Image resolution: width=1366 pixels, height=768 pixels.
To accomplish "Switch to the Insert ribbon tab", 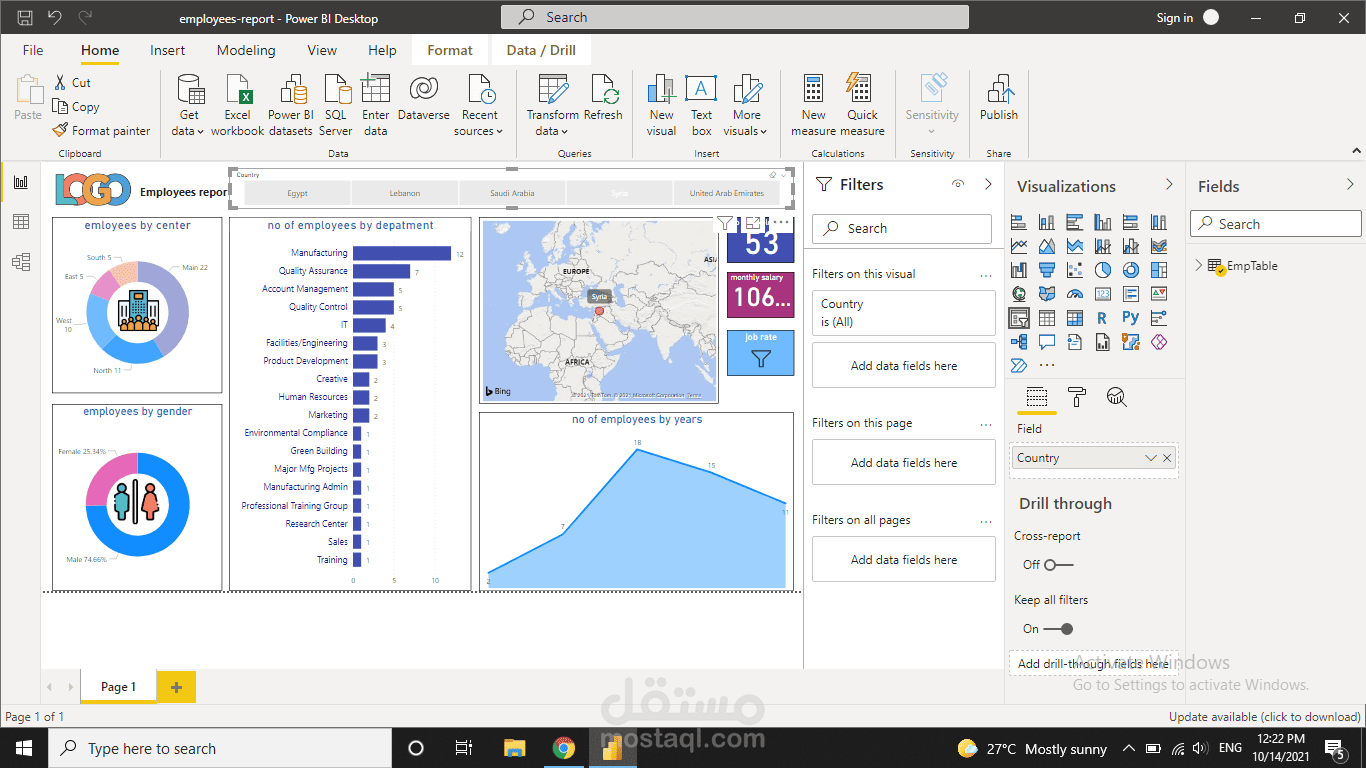I will 167,50.
